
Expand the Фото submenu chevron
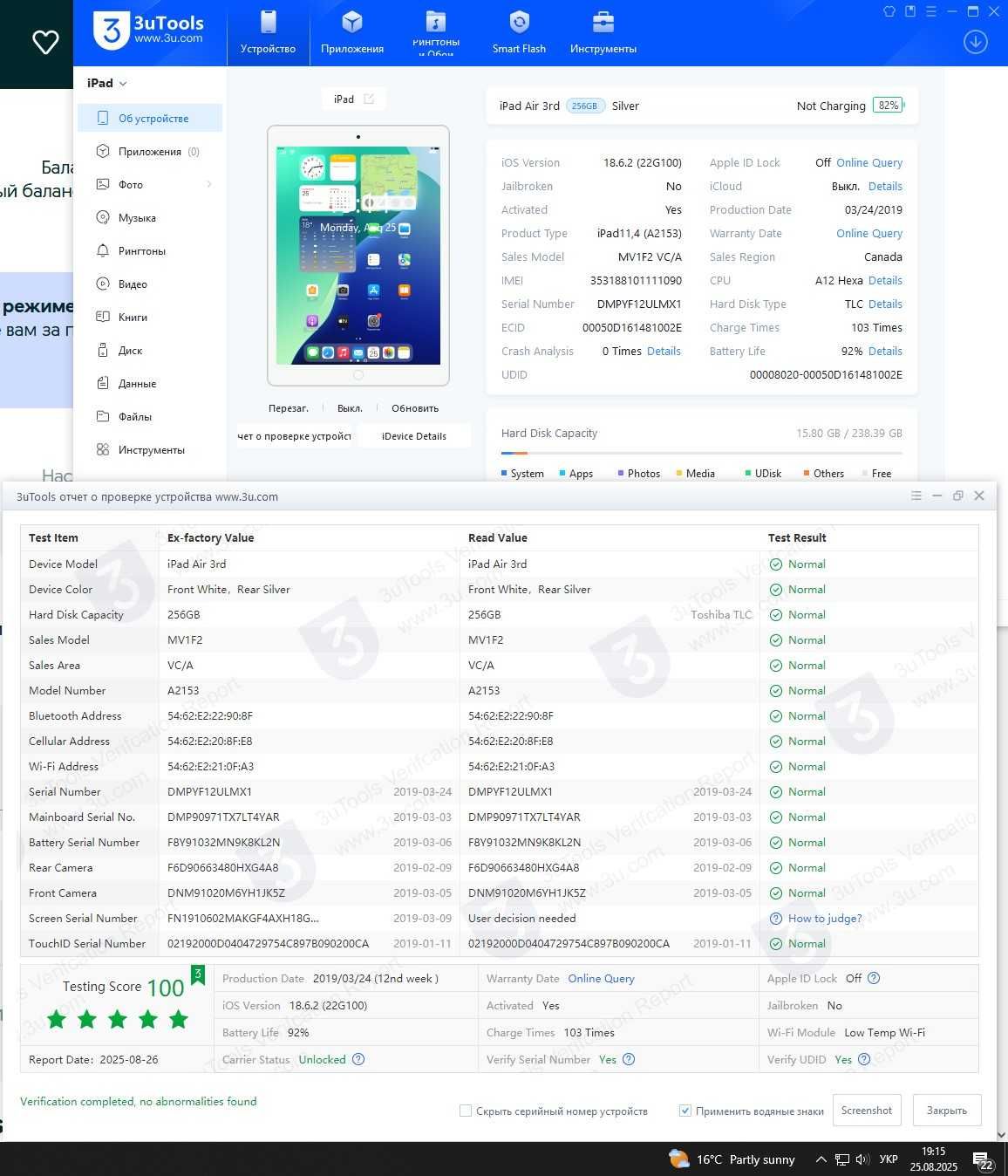tap(209, 184)
